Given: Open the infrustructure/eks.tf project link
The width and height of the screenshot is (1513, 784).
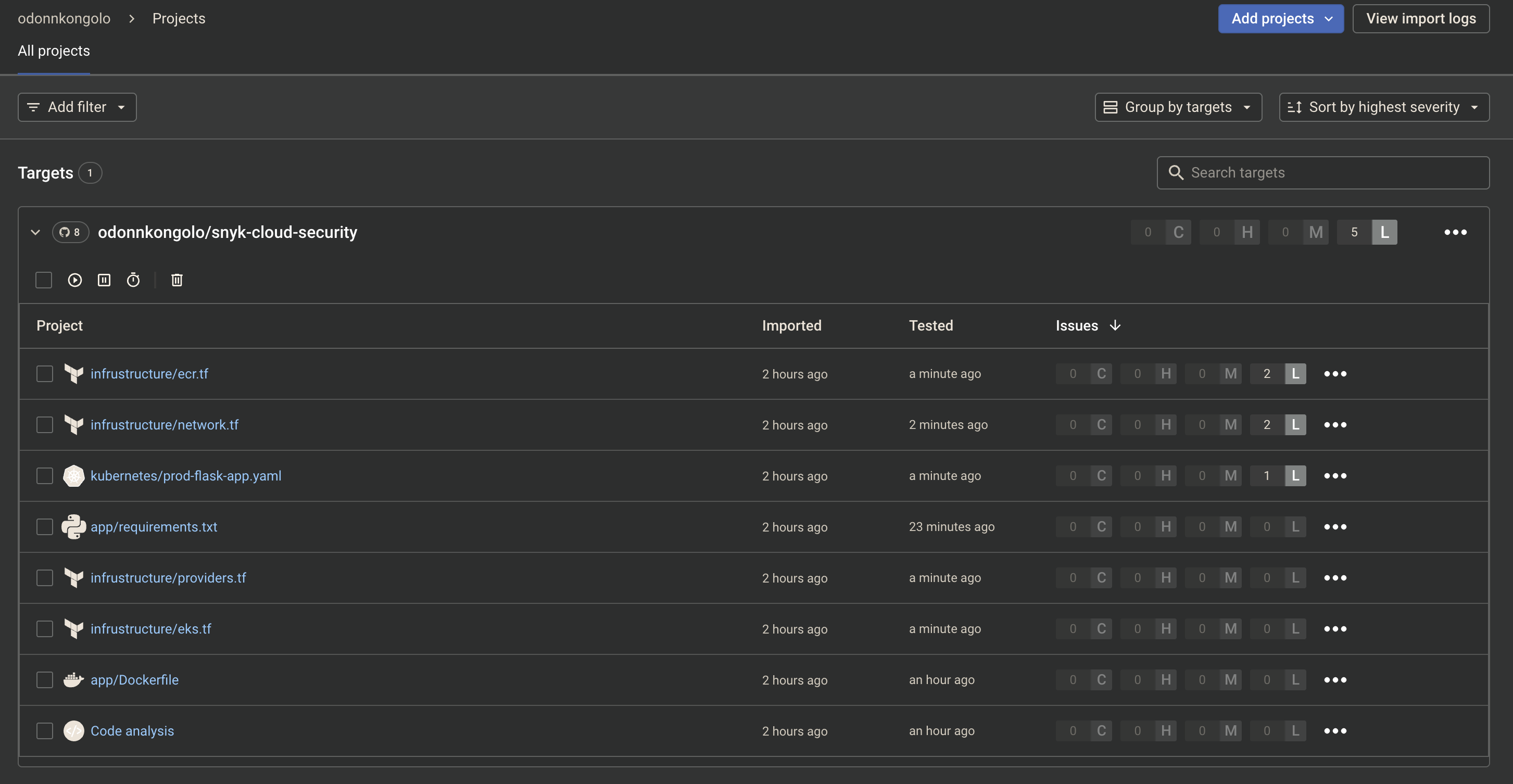Looking at the screenshot, I should [x=151, y=629].
